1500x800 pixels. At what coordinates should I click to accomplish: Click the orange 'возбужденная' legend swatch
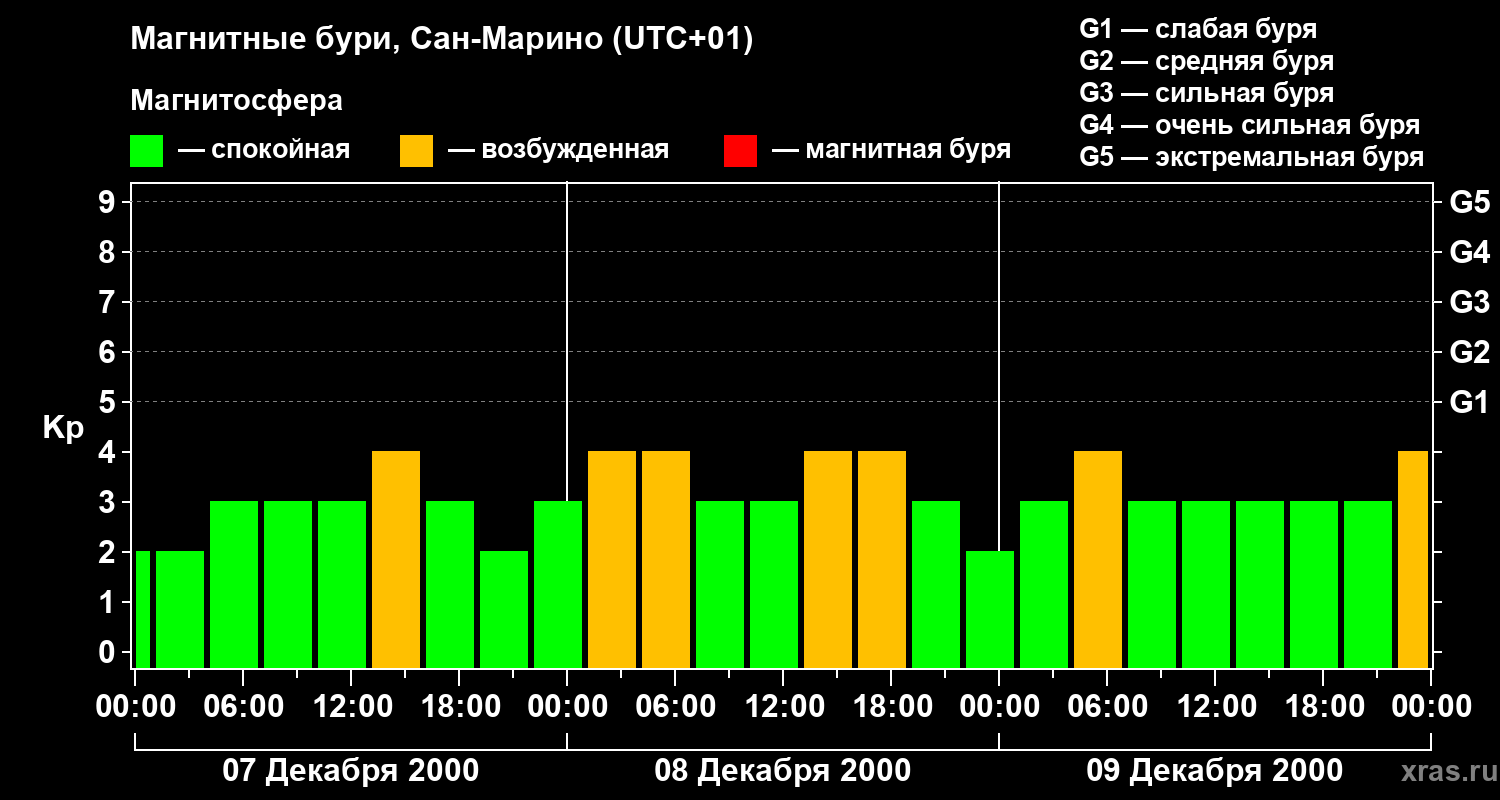(x=417, y=151)
